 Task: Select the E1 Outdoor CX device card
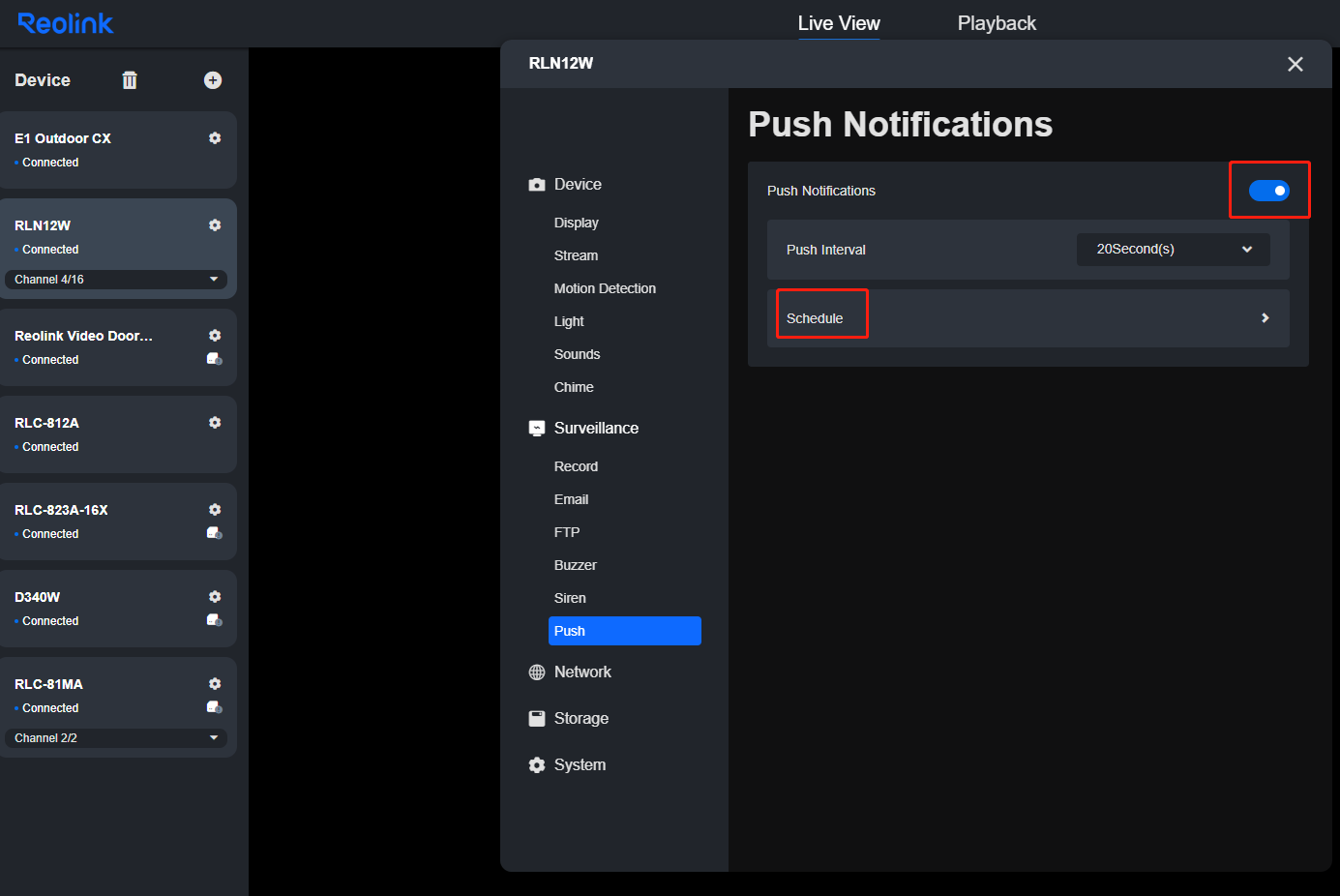point(116,150)
